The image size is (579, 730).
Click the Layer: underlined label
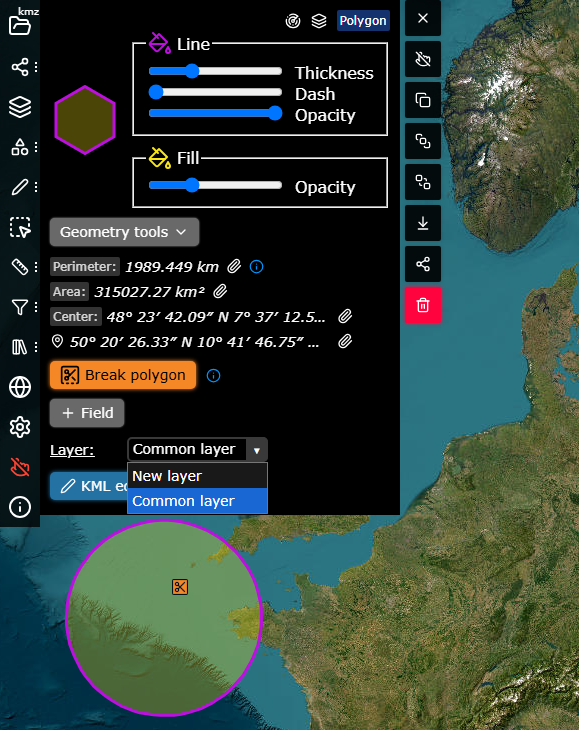(72, 450)
